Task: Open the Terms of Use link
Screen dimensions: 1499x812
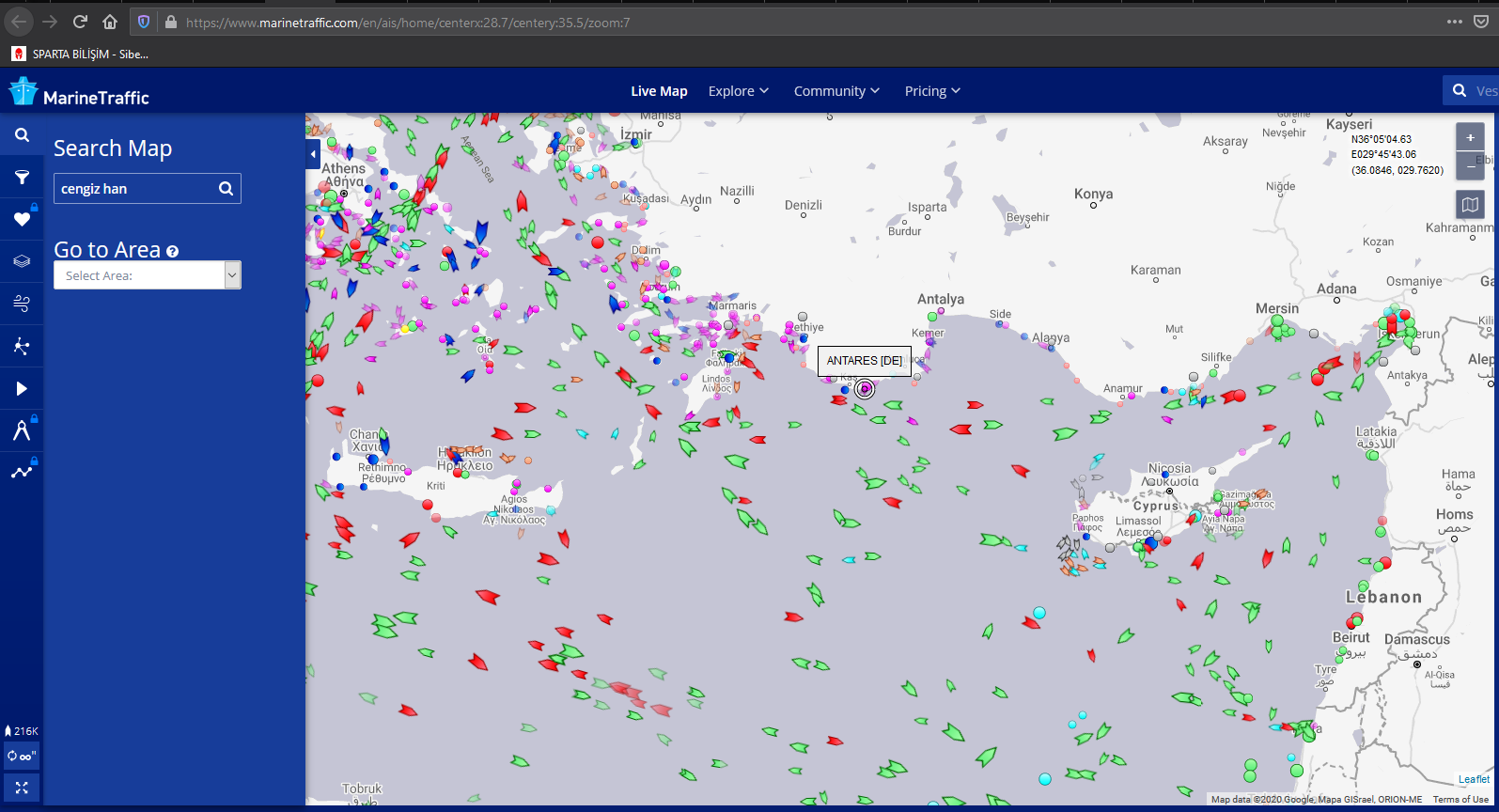Action: pyautogui.click(x=1460, y=800)
